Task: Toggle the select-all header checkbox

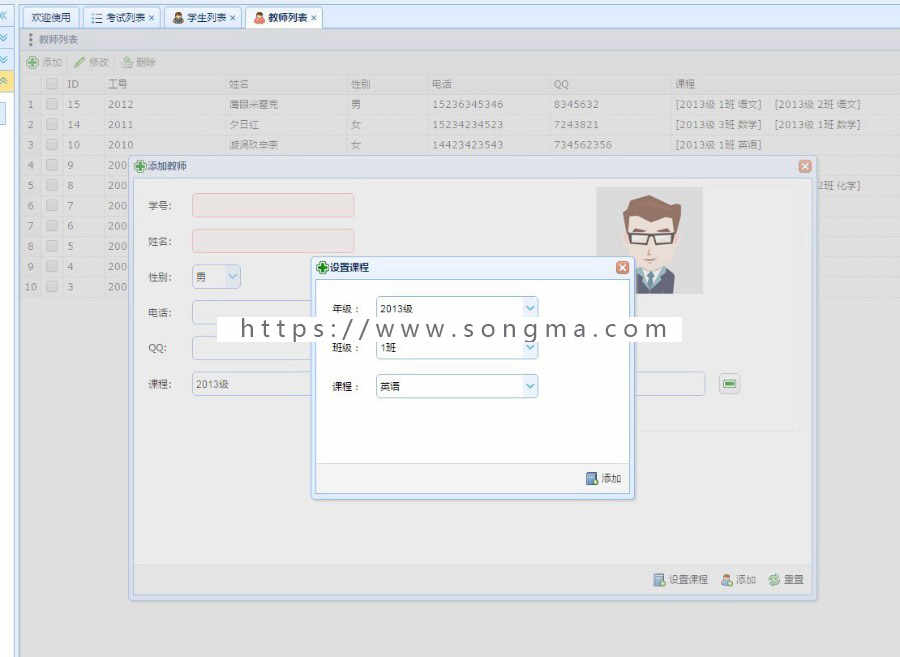Action: (x=52, y=84)
